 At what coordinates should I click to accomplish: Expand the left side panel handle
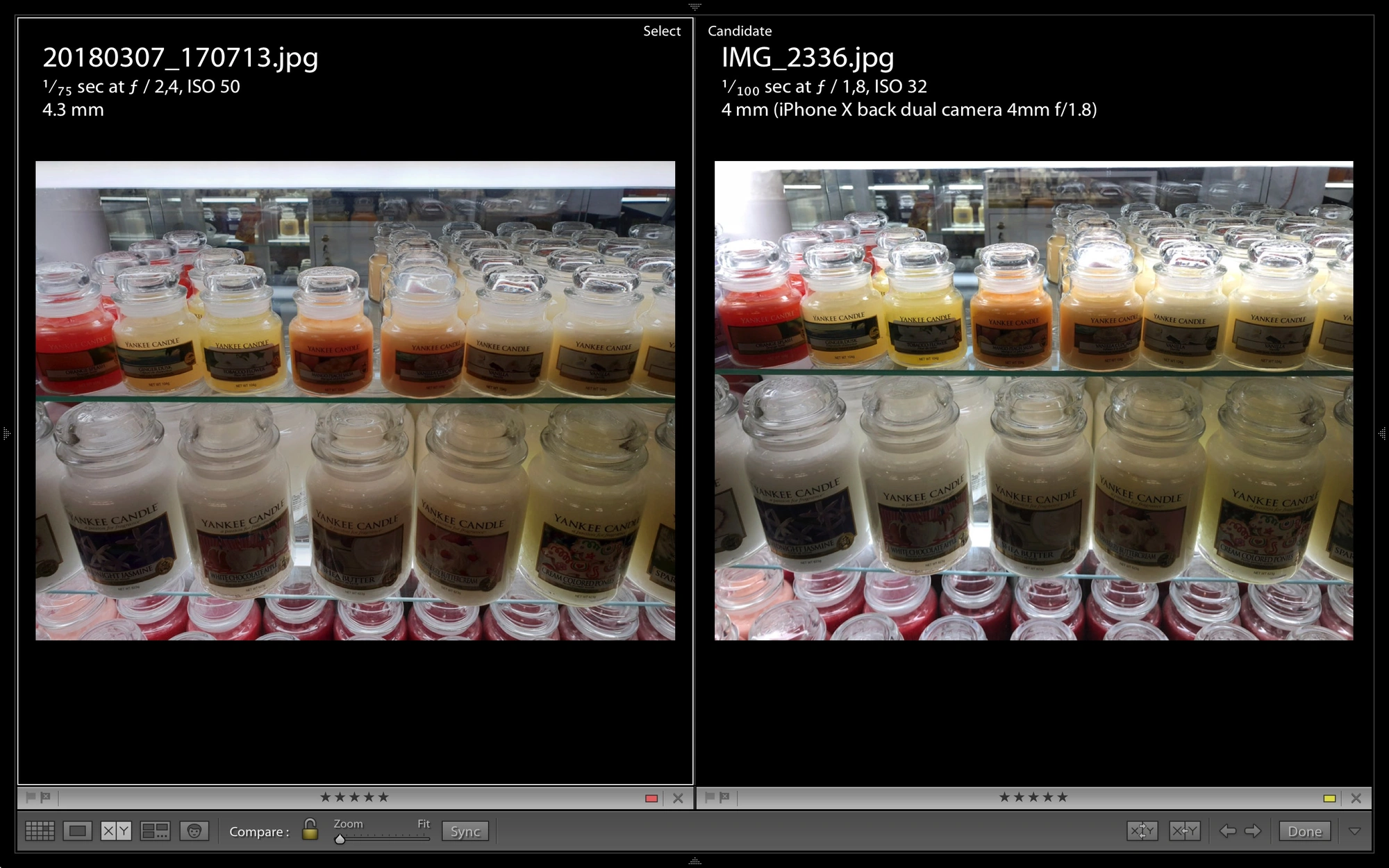pos(6,434)
